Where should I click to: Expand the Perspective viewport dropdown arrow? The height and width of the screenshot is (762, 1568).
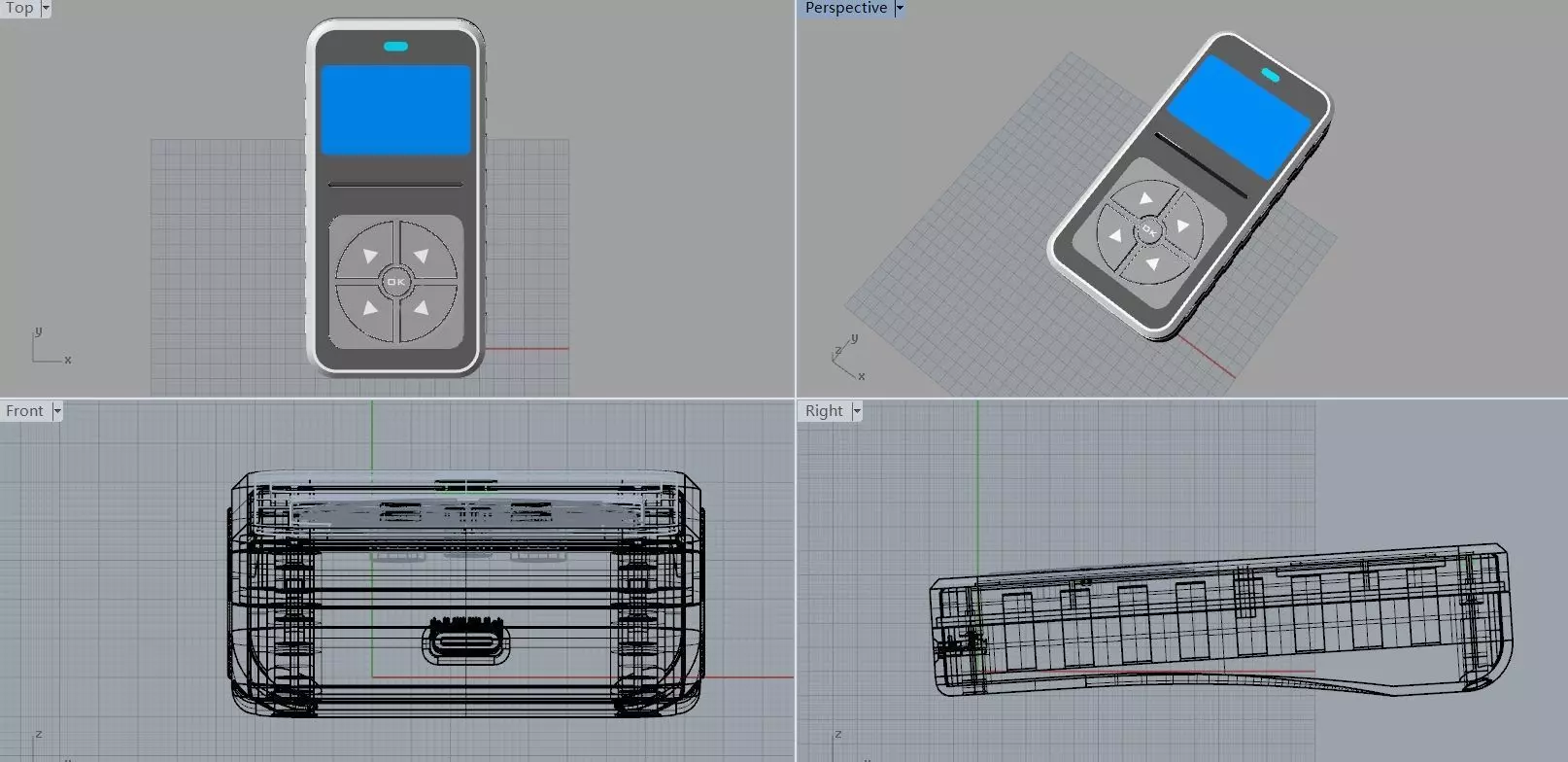pyautogui.click(x=900, y=8)
